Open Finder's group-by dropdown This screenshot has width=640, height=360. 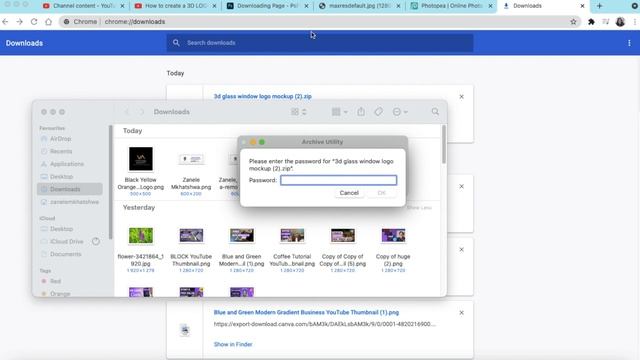[x=340, y=112]
